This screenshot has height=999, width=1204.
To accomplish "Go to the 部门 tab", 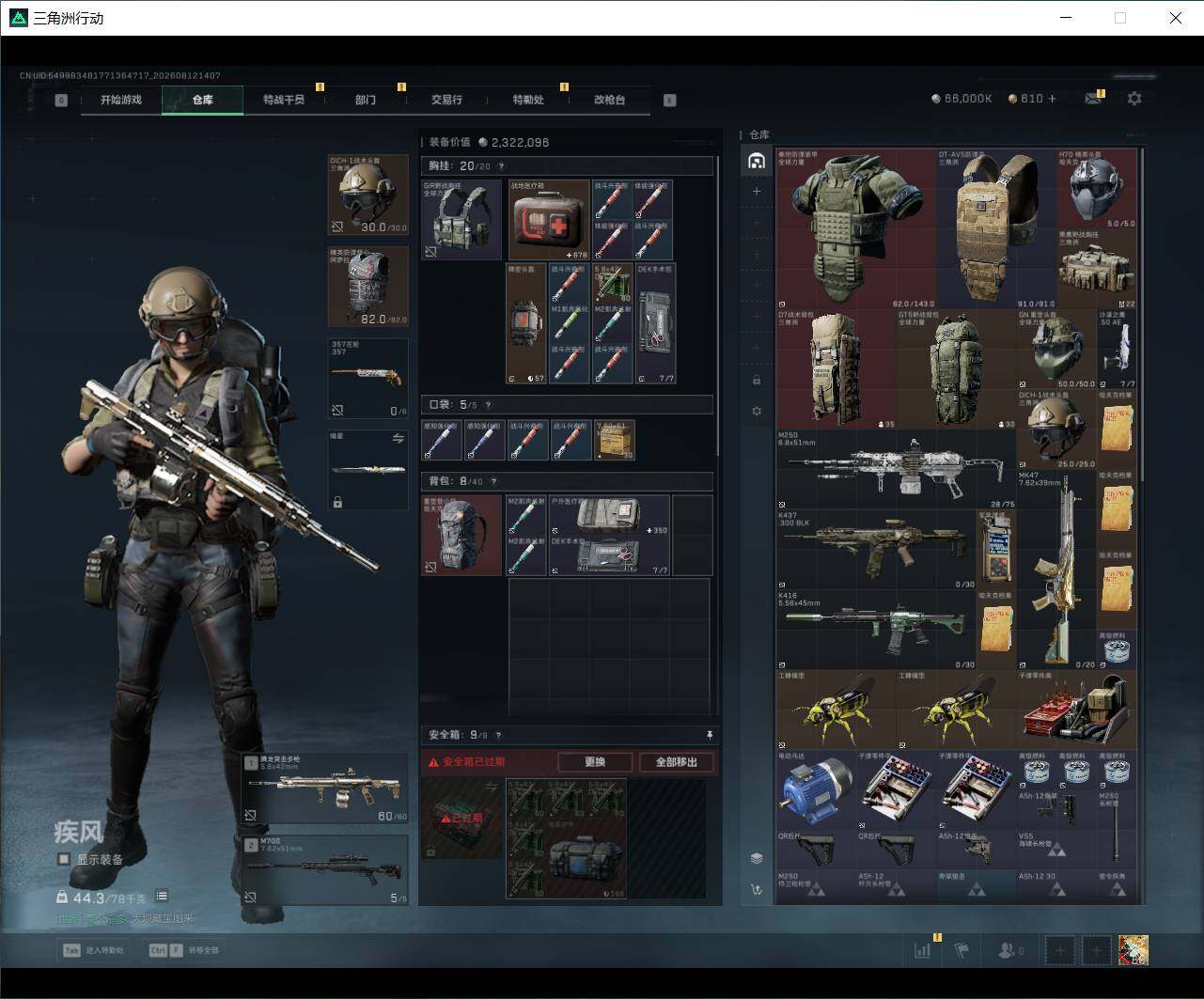I will pos(366,100).
